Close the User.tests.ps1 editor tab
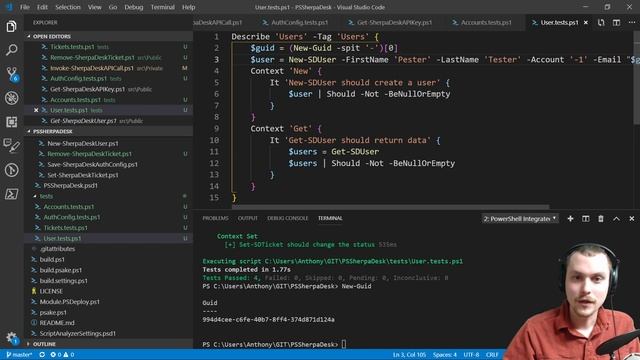The width and height of the screenshot is (640, 360). pos(586,22)
